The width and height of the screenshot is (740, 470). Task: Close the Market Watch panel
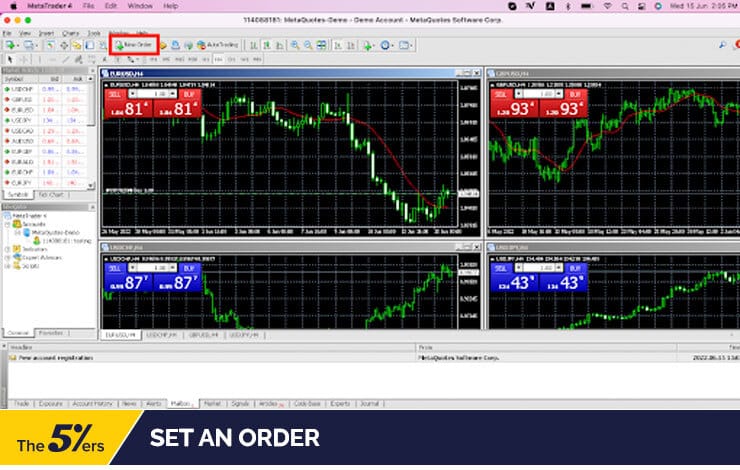pyautogui.click(x=93, y=70)
